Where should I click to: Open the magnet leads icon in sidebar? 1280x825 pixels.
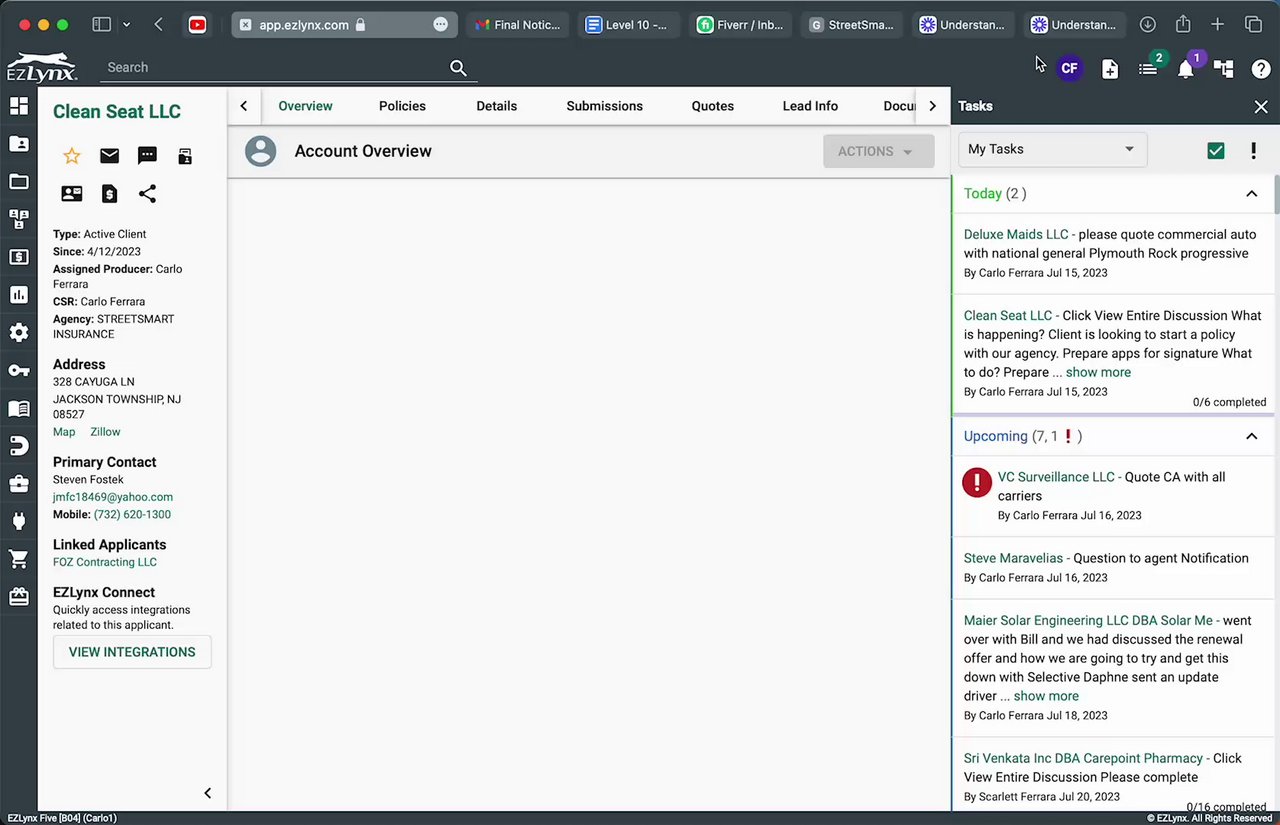(18, 446)
